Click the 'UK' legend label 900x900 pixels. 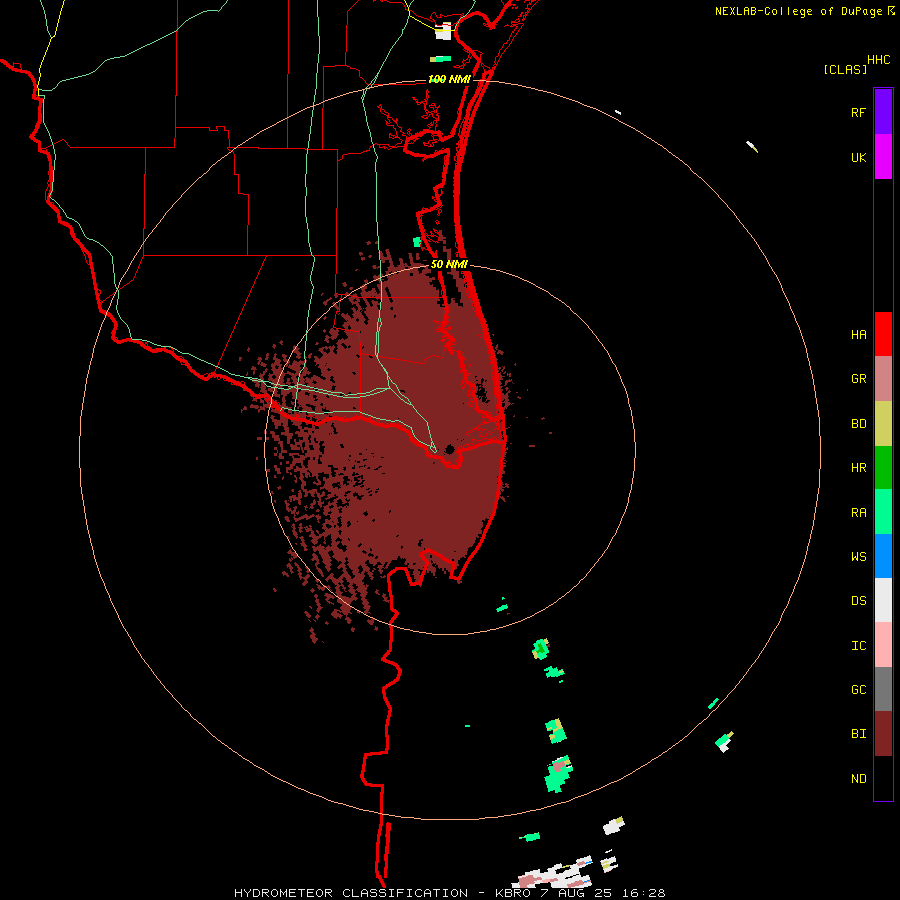(858, 157)
